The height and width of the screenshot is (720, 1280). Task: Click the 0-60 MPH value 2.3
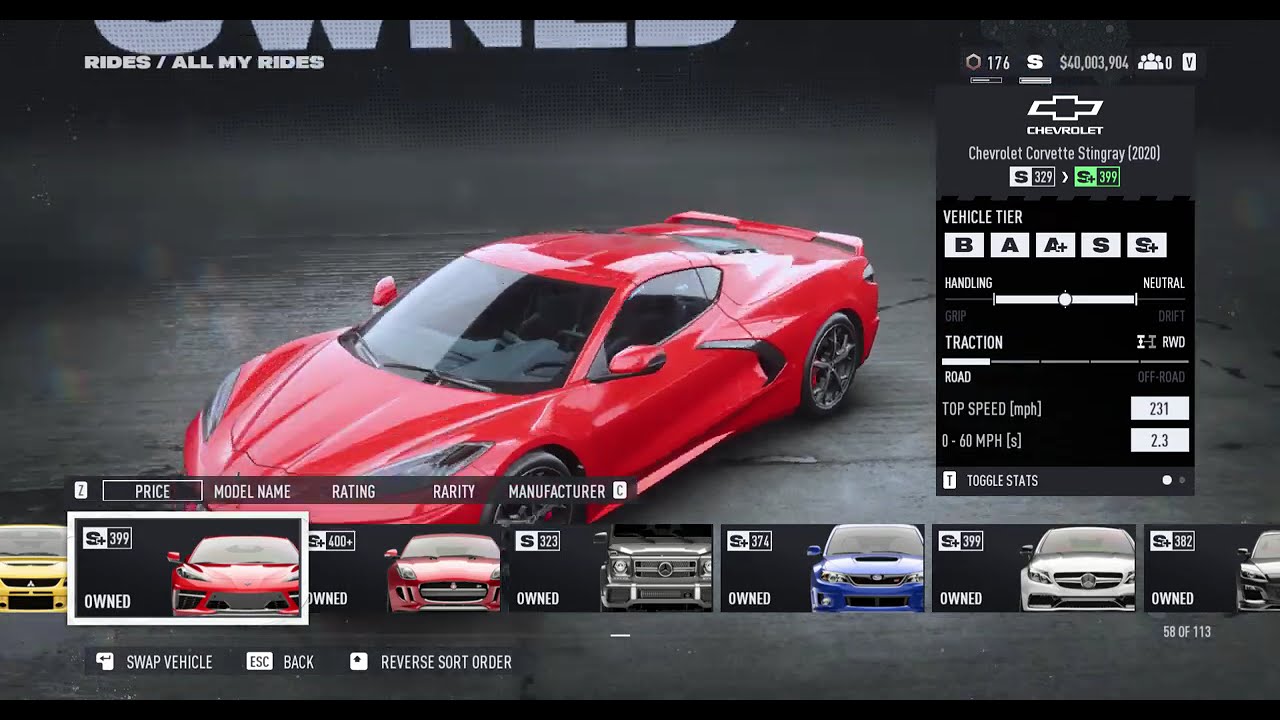(1159, 440)
